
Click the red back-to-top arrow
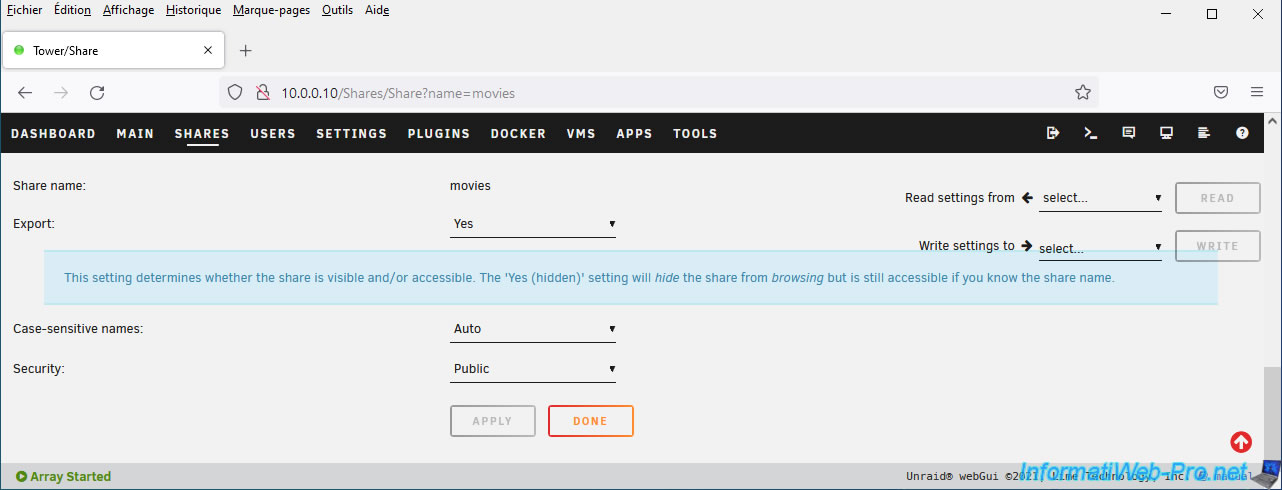coord(1241,441)
